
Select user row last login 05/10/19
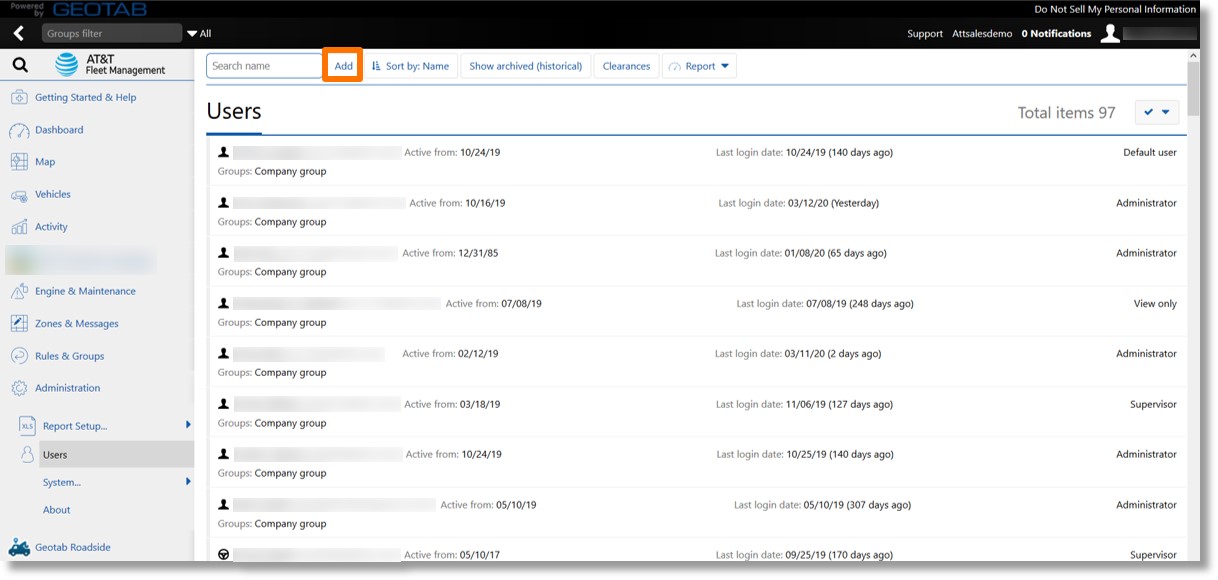697,513
